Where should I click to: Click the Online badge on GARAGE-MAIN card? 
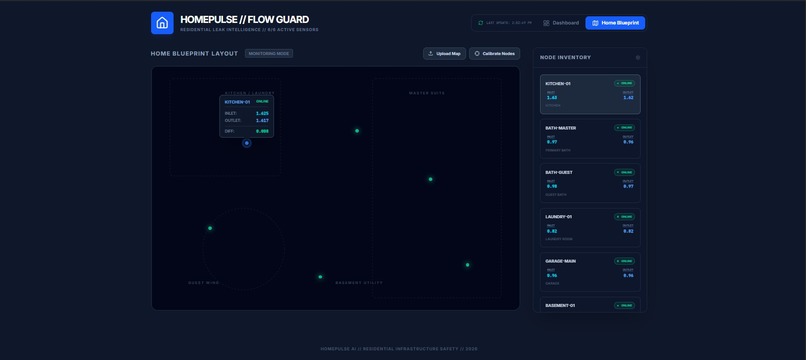click(x=624, y=261)
